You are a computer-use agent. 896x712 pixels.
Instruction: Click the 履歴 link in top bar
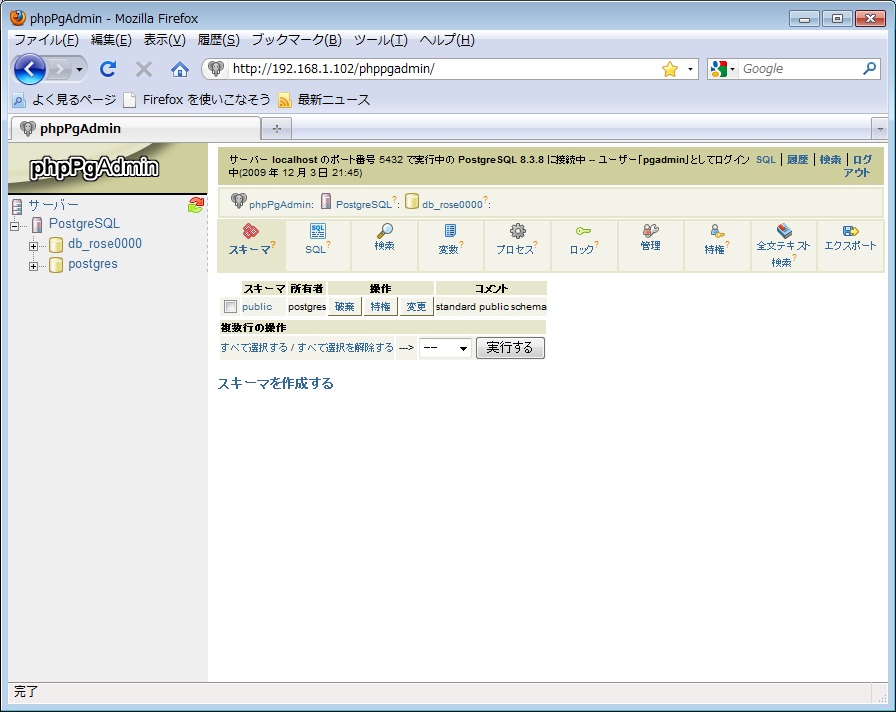tap(798, 160)
